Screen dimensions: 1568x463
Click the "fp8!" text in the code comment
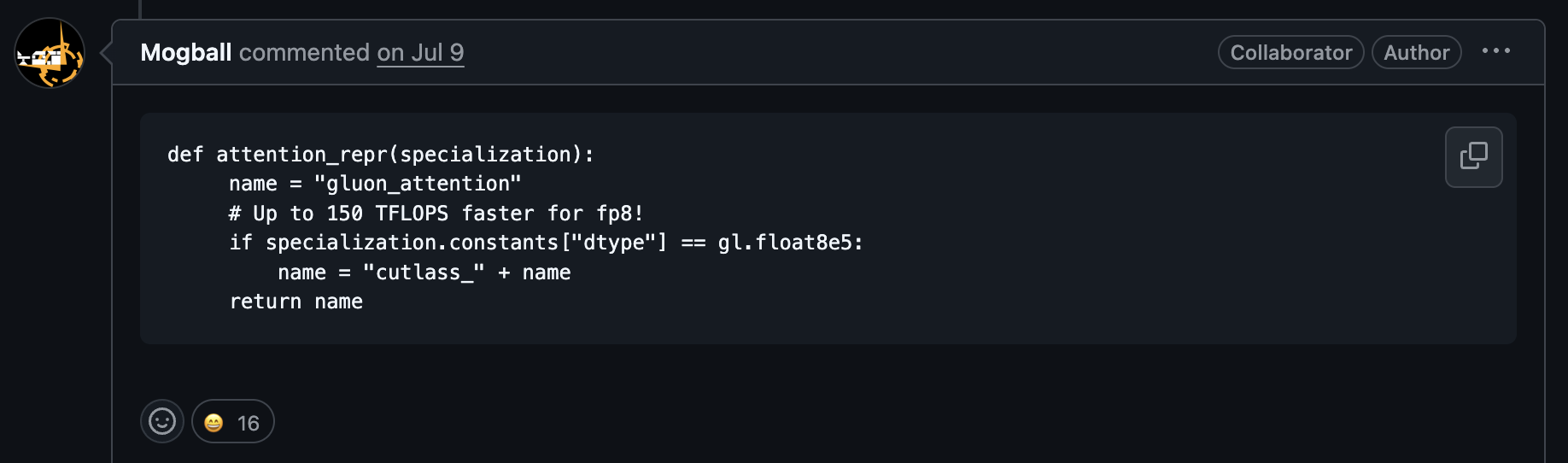[x=619, y=214]
